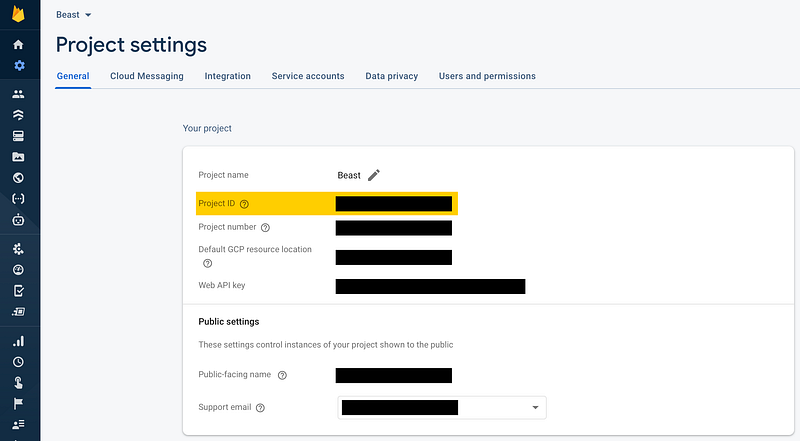Open Hosting globe icon

(18, 178)
